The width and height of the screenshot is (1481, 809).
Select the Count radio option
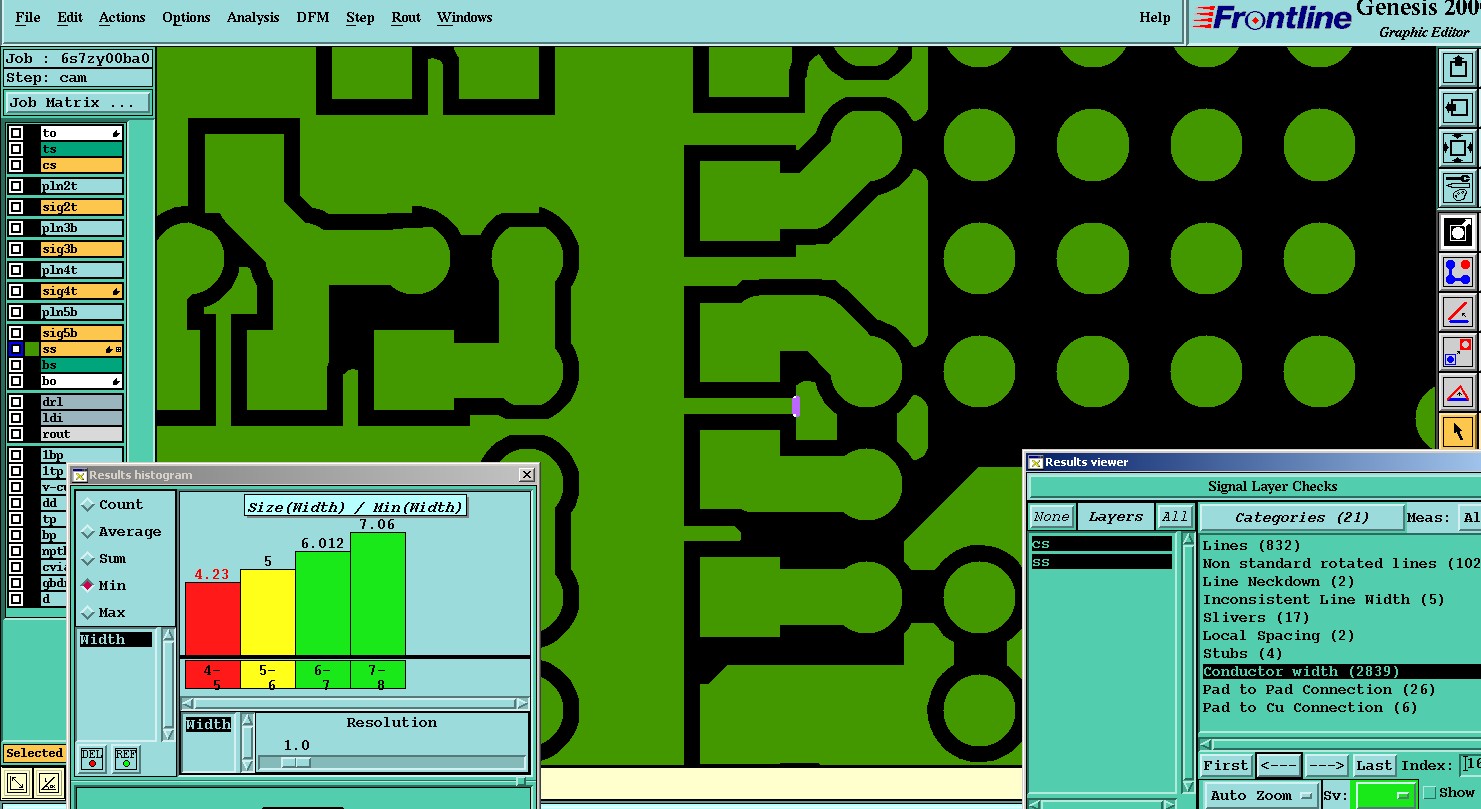pyautogui.click(x=88, y=505)
